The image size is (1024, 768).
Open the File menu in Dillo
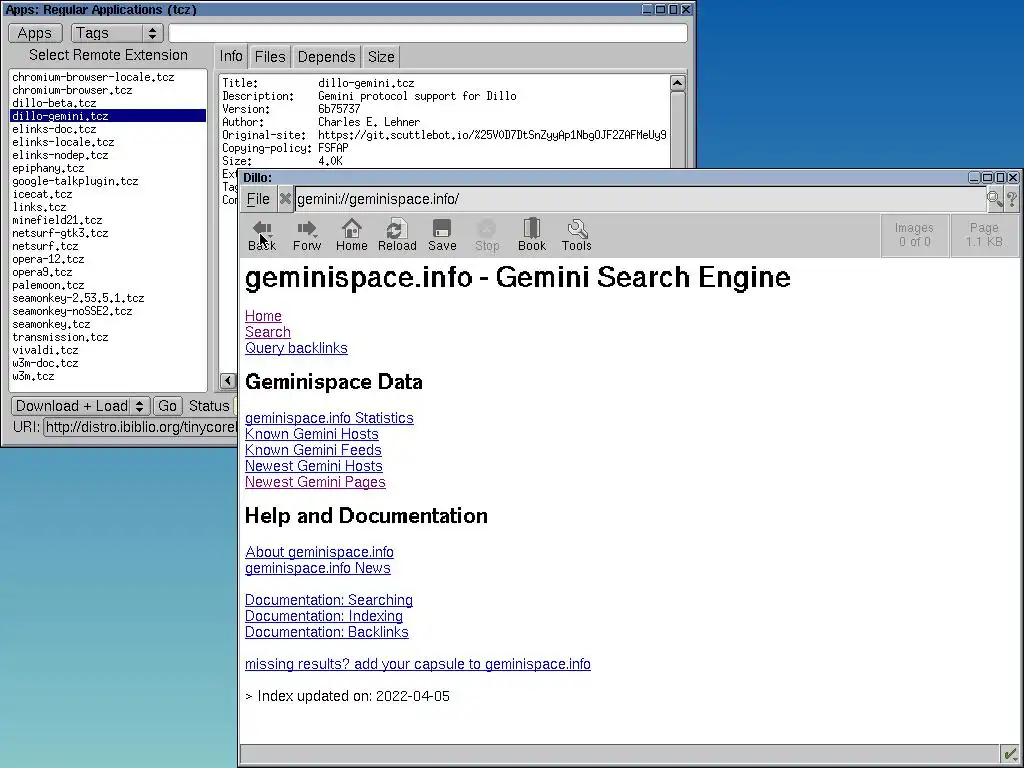pos(258,199)
